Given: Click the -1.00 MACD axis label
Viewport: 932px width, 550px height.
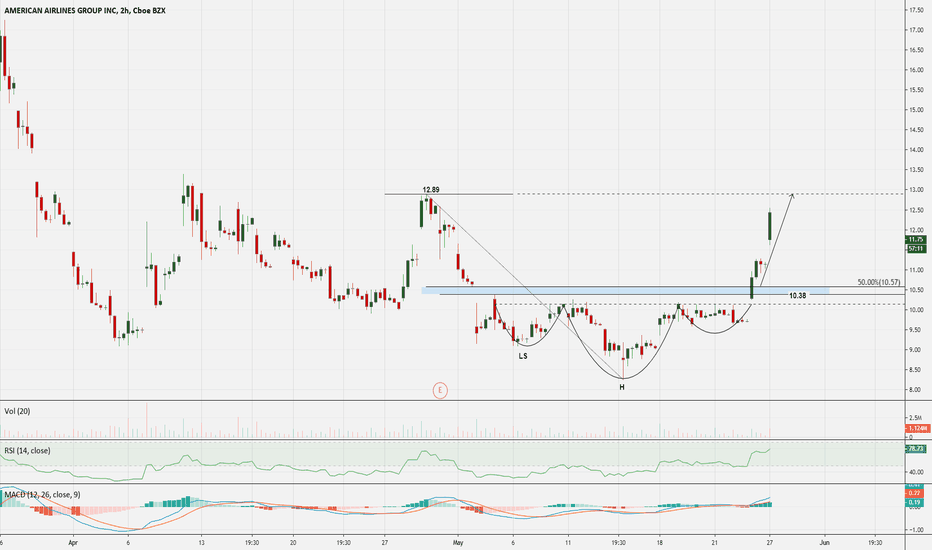Looking at the screenshot, I should pos(915,530).
